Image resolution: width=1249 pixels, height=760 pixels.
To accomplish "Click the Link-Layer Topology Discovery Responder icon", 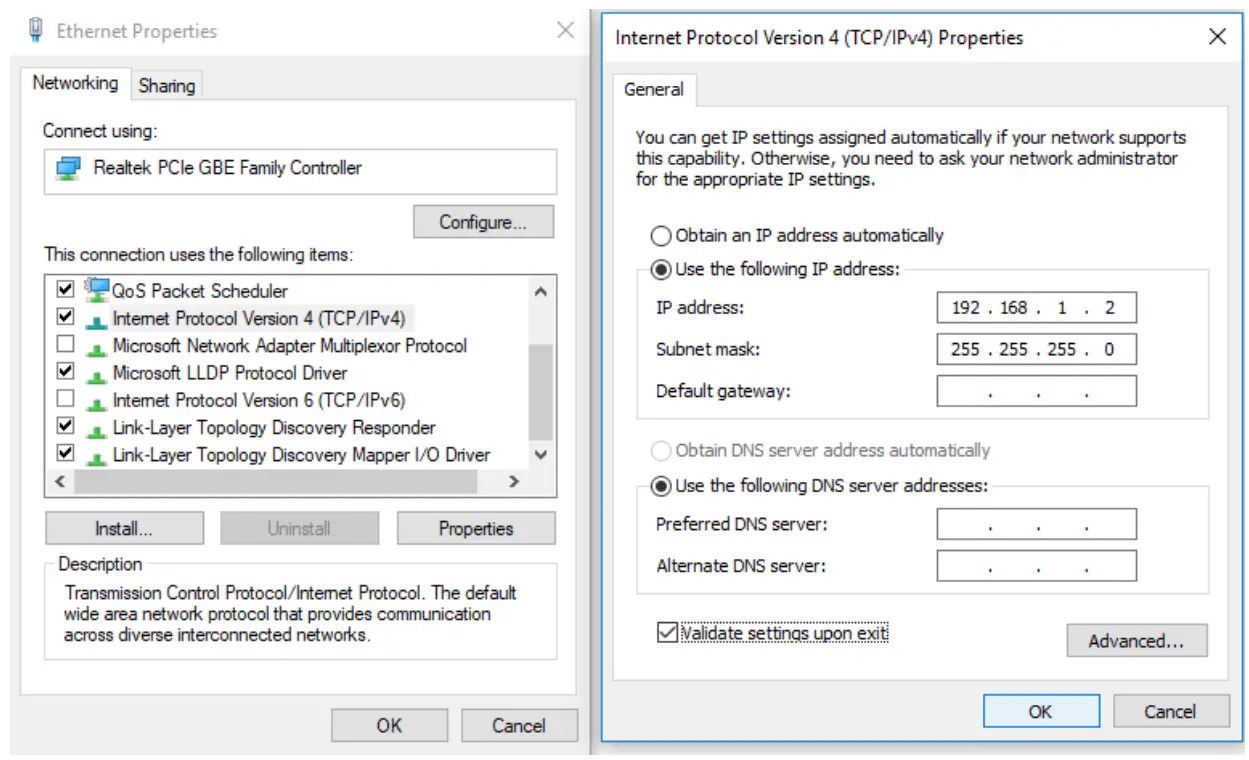I will click(97, 428).
